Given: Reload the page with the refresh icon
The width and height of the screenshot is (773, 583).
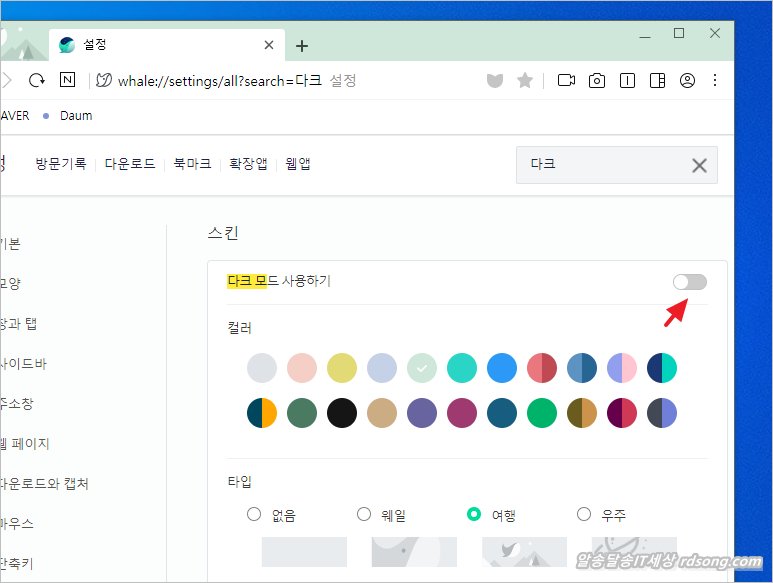Looking at the screenshot, I should tap(37, 80).
